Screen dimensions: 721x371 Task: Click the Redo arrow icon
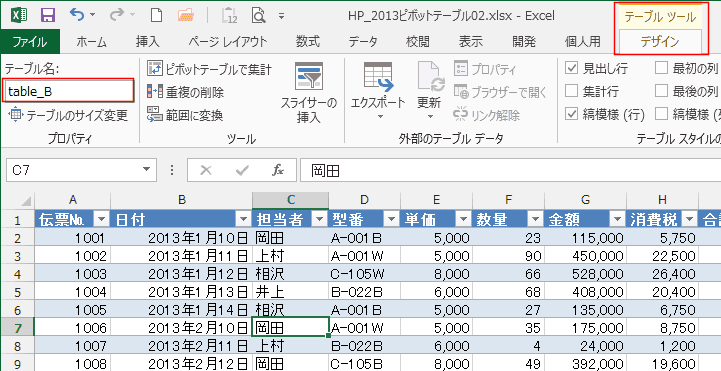(x=117, y=15)
